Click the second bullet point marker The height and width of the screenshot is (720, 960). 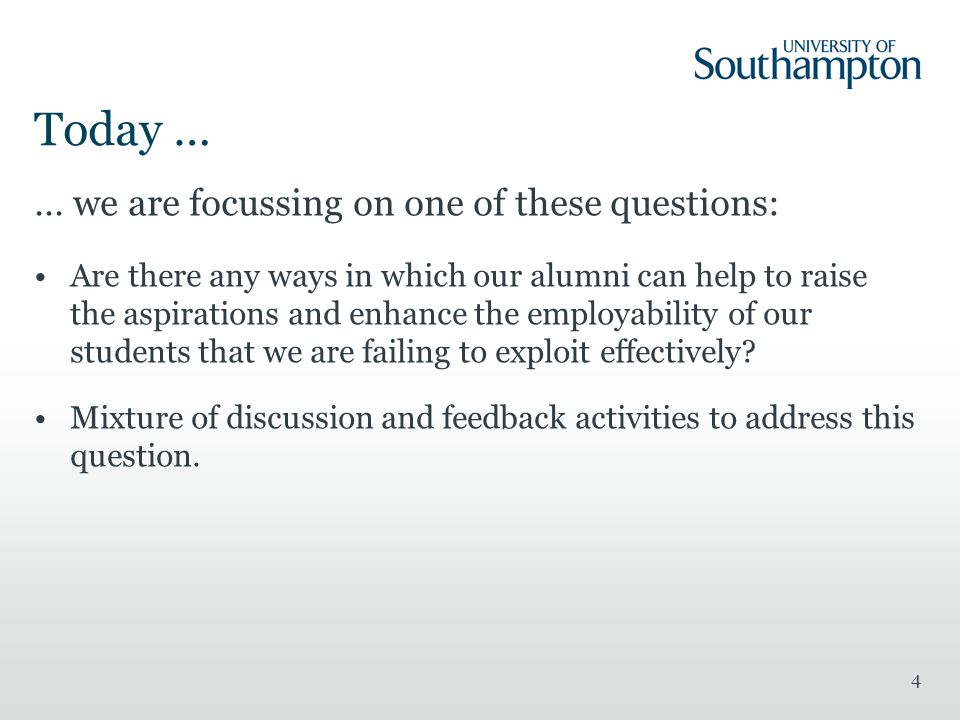tap(41, 420)
